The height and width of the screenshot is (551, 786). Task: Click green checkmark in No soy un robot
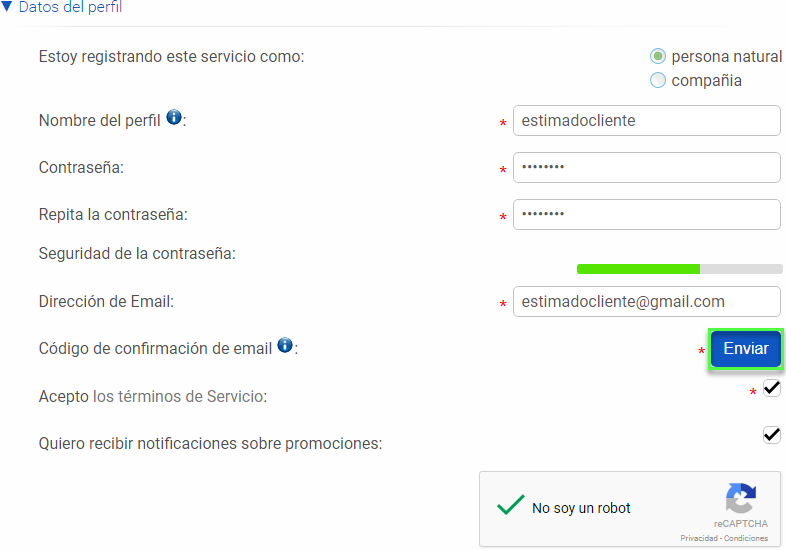[x=511, y=505]
